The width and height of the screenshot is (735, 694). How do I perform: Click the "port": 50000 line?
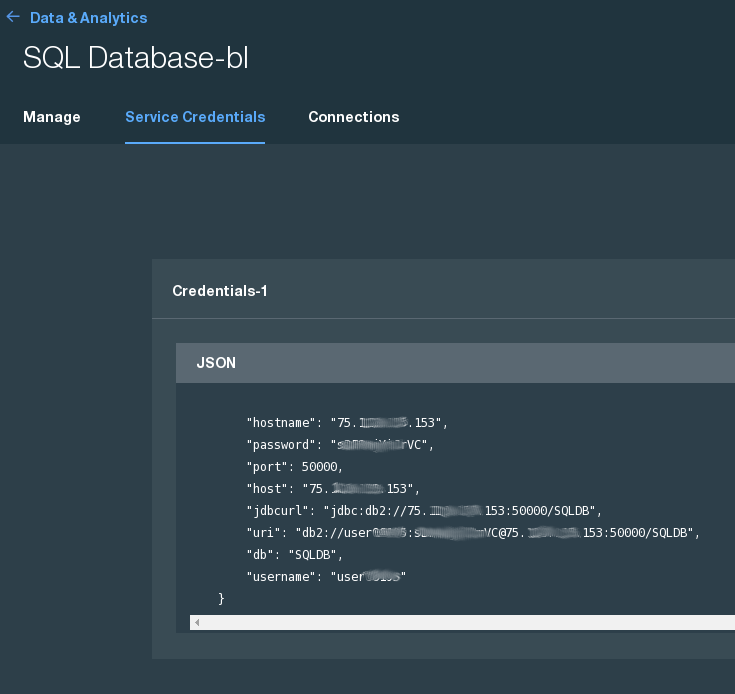pyautogui.click(x=295, y=467)
